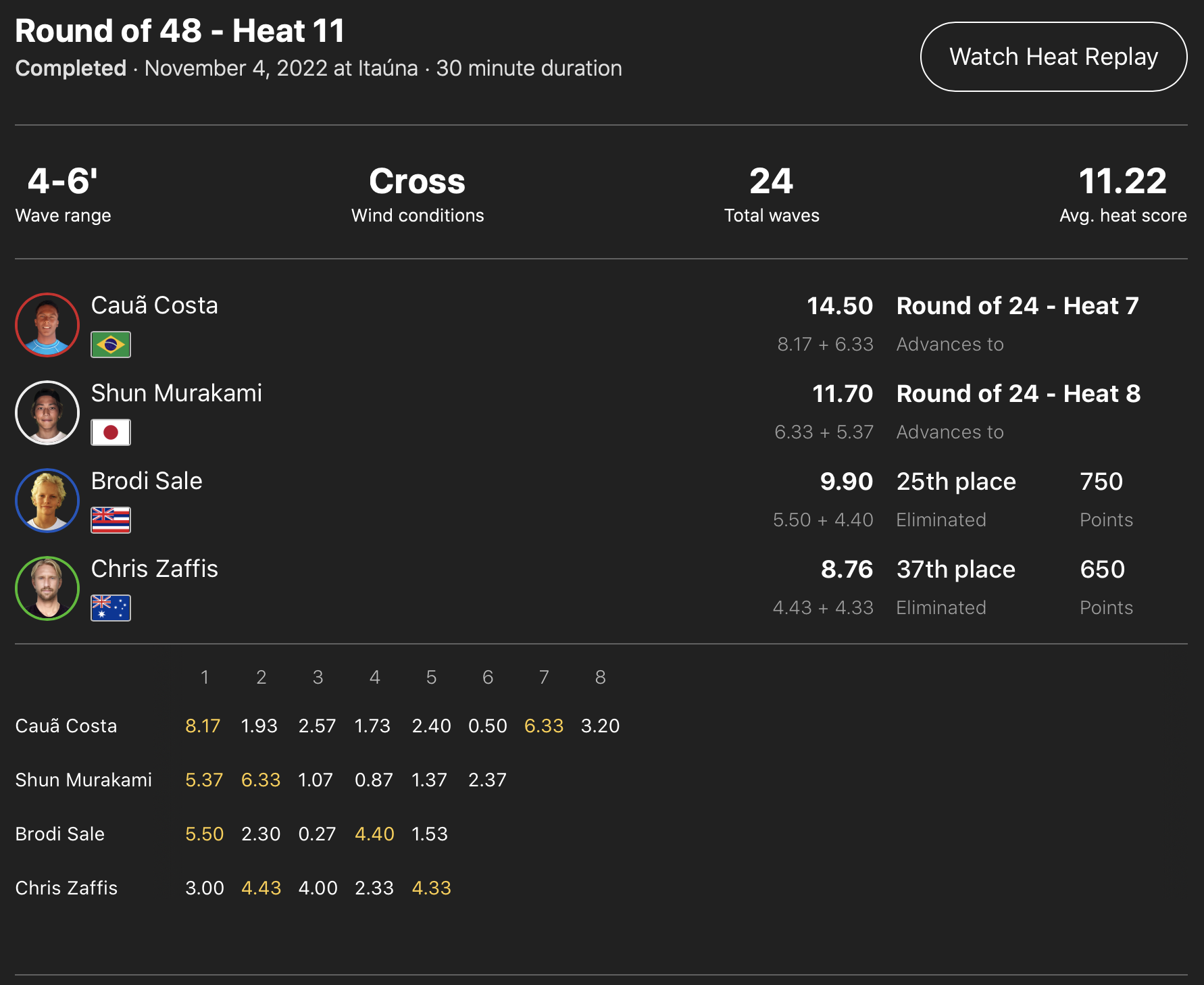Click the Watch Heat Replay button
This screenshot has height=985, width=1204.
tap(1053, 57)
